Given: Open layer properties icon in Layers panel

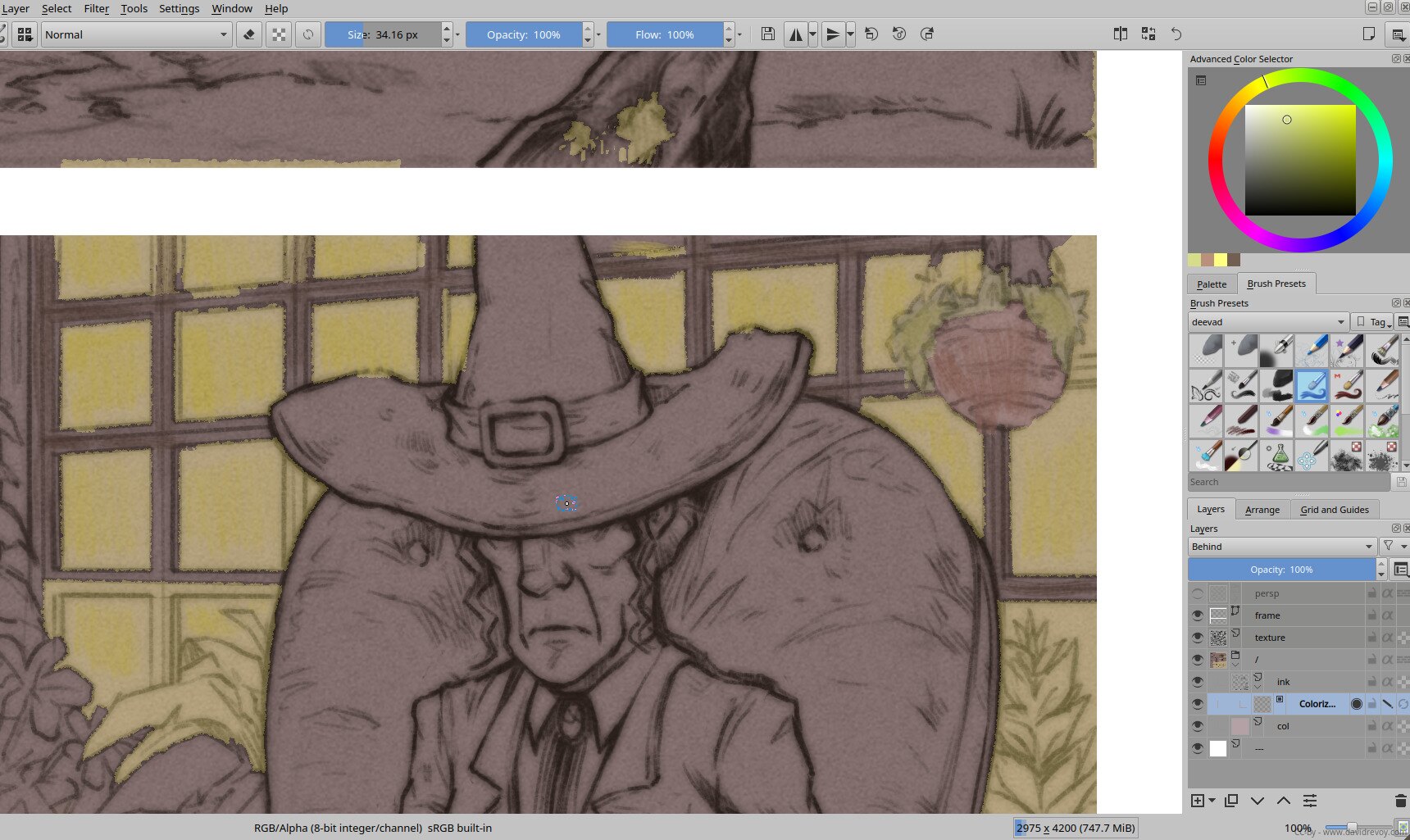Looking at the screenshot, I should coord(1310,801).
